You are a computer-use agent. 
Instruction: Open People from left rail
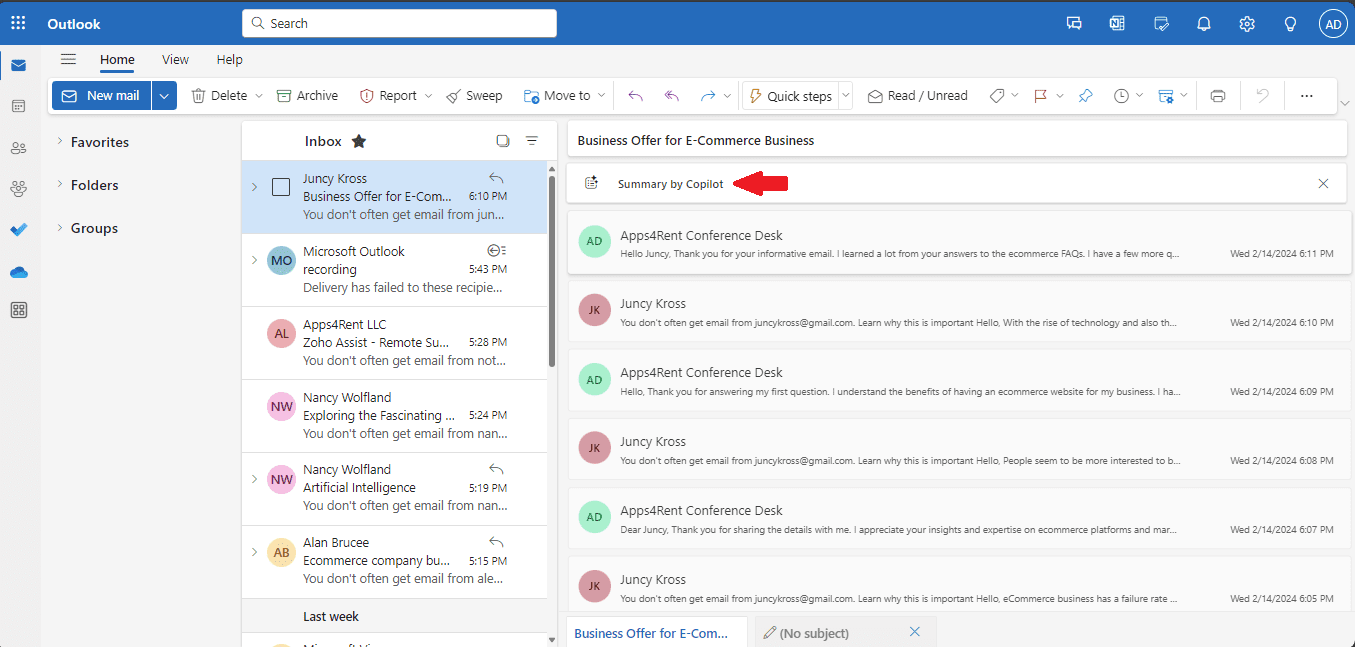(18, 148)
